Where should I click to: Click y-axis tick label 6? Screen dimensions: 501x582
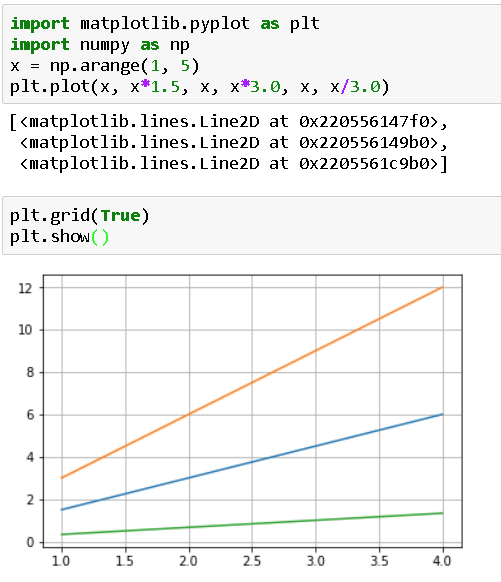[x=30, y=415]
